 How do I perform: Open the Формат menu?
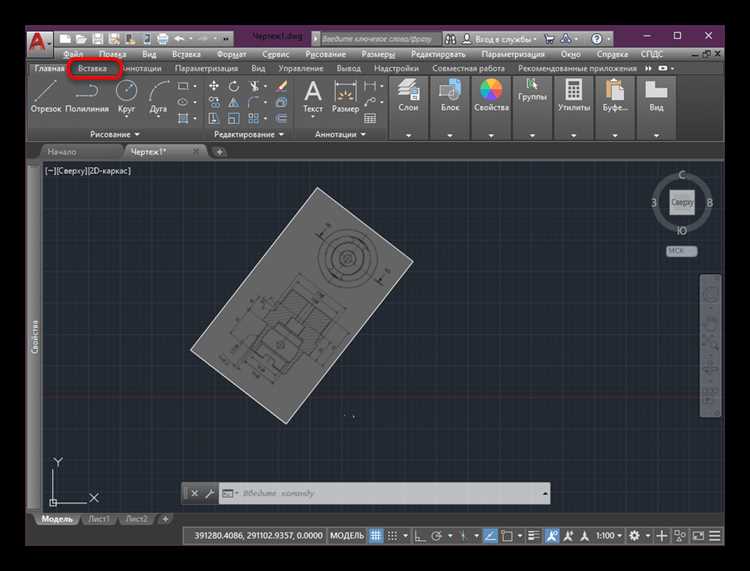(x=232, y=54)
